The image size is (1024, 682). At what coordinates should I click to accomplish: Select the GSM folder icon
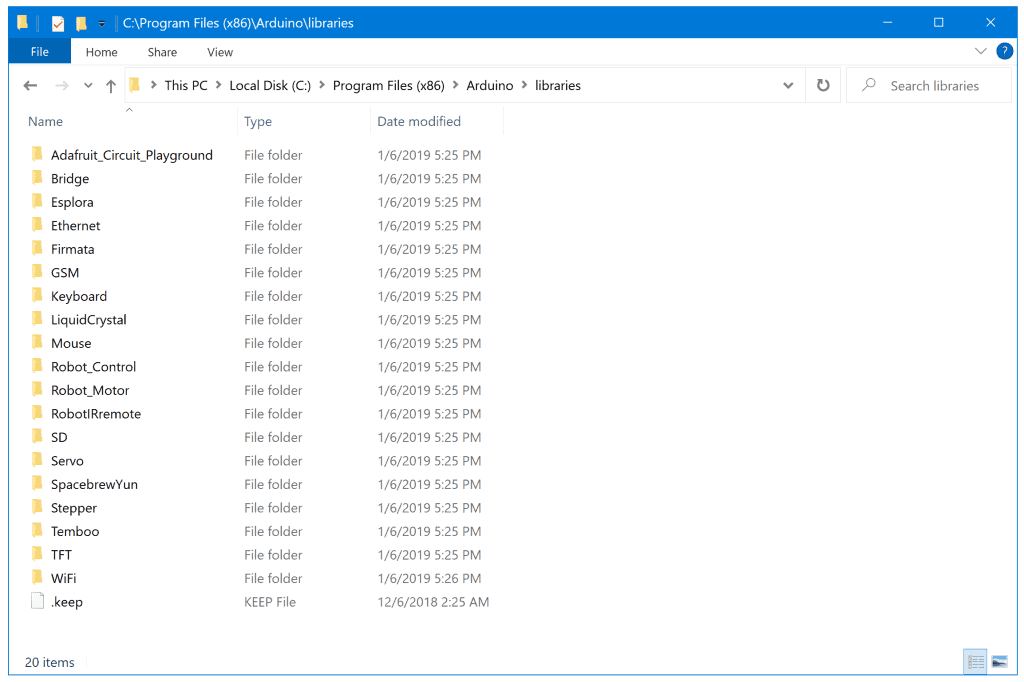coord(37,272)
